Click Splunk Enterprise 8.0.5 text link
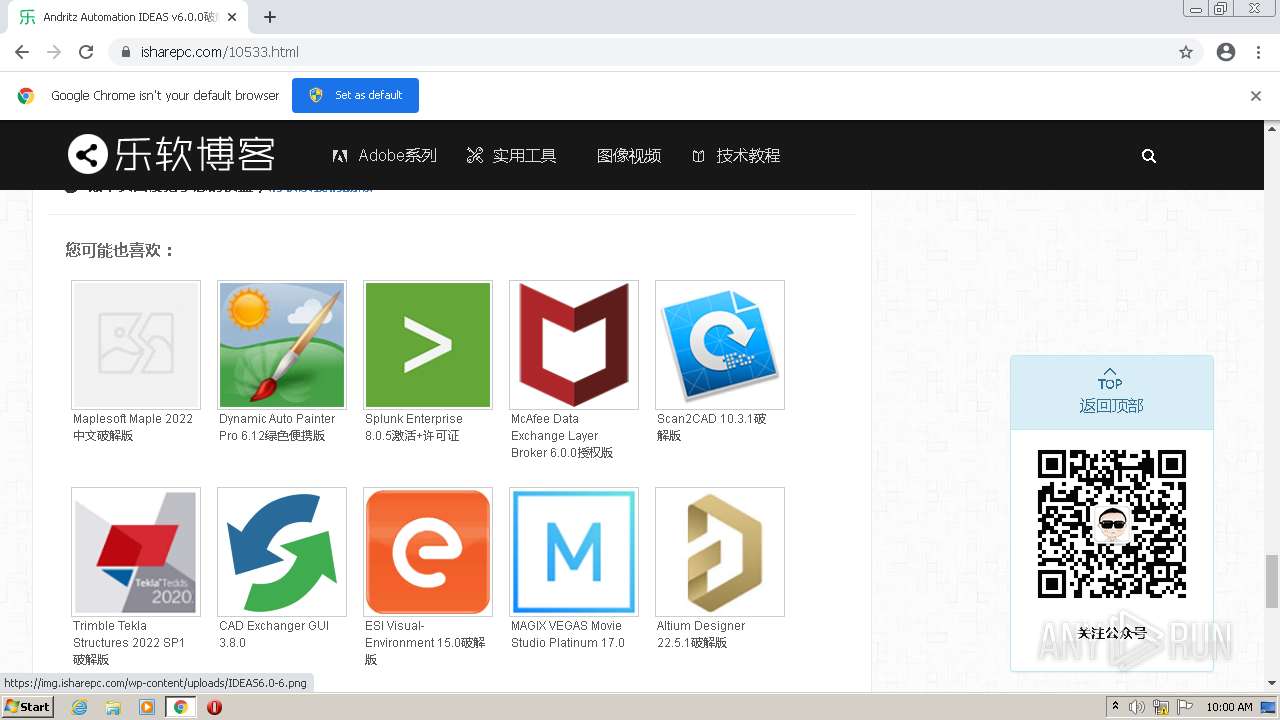 pyautogui.click(x=414, y=427)
